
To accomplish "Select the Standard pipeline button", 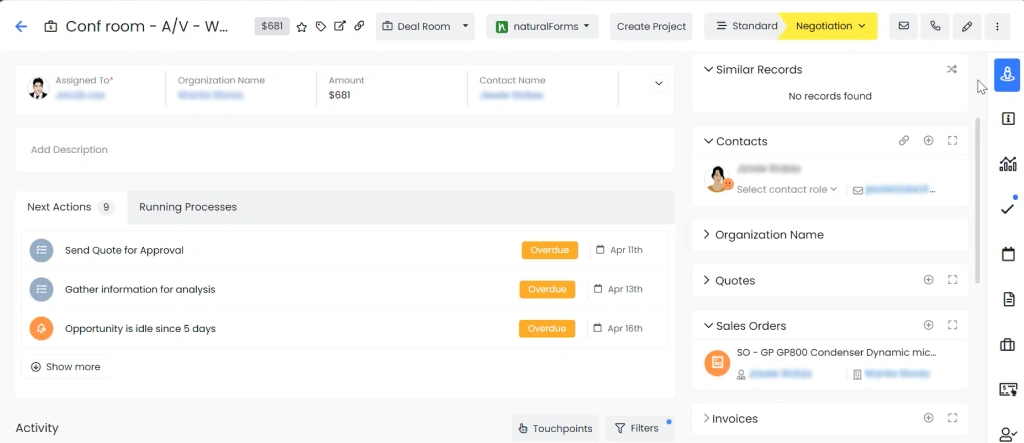I will (746, 26).
